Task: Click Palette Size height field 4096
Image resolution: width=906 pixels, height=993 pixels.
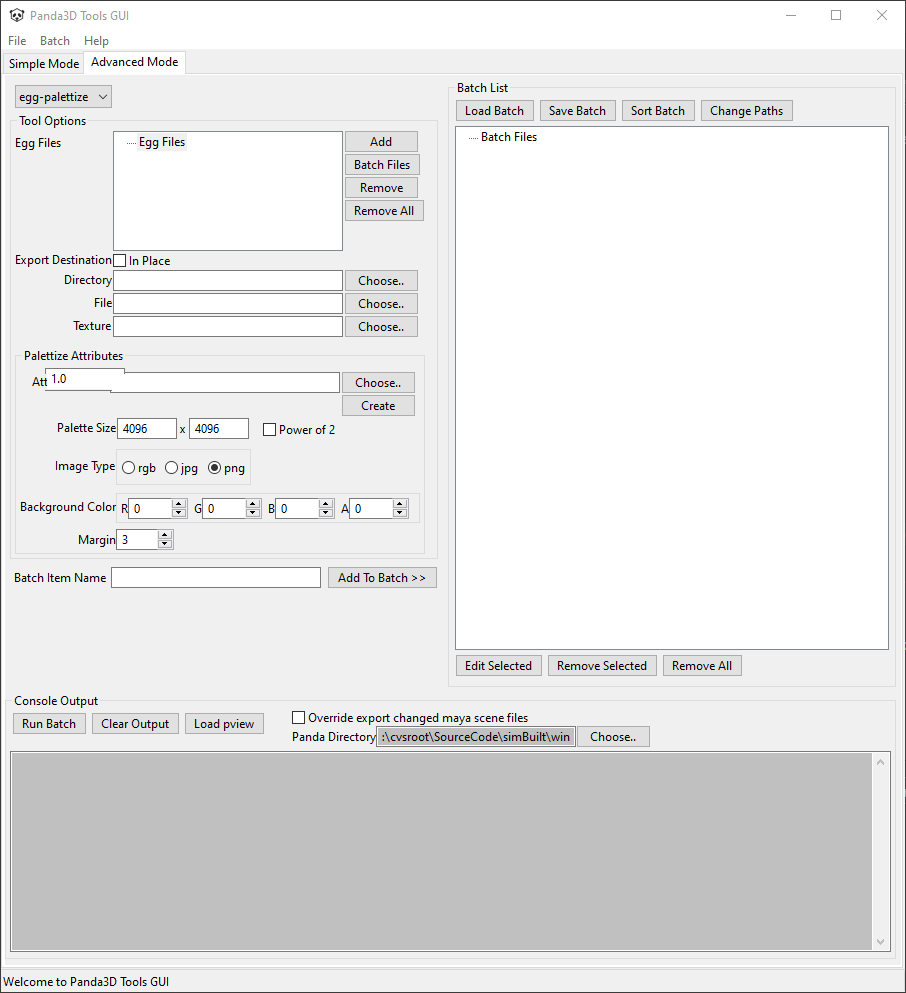Action: click(219, 429)
